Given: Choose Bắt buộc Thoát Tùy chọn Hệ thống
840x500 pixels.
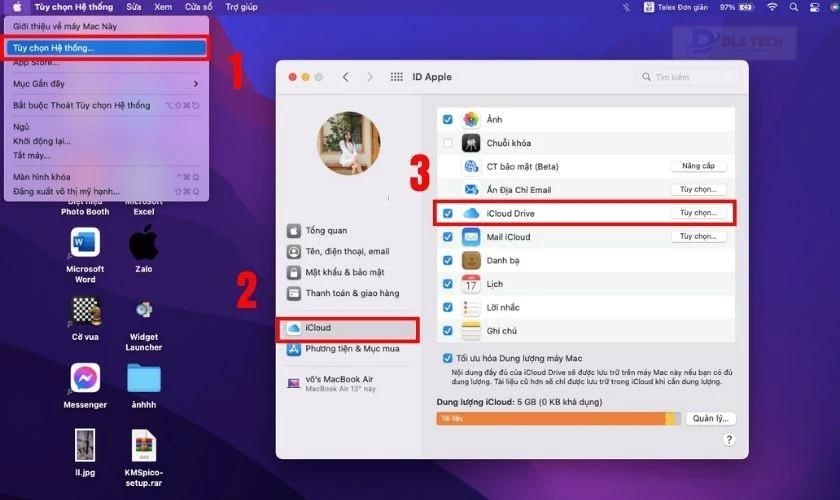Looking at the screenshot, I should pos(106,105).
